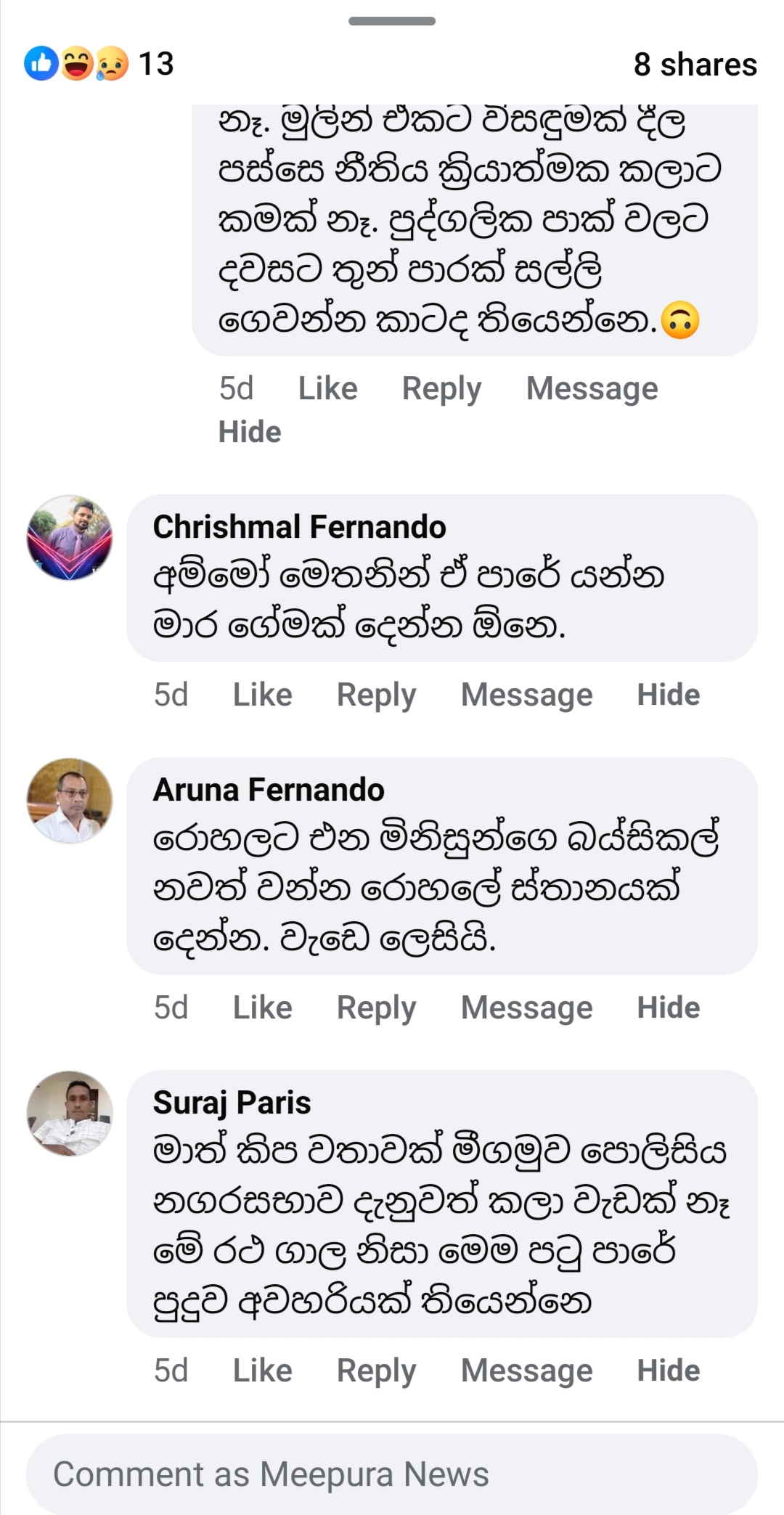Screen dimensions: 784x1515
Task: Click the sad crying reaction emoji
Action: click(x=111, y=64)
